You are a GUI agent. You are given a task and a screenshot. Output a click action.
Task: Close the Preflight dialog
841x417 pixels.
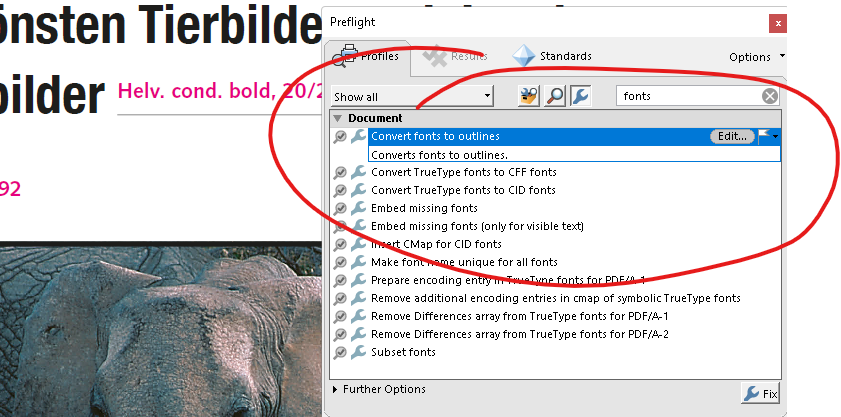(x=777, y=24)
